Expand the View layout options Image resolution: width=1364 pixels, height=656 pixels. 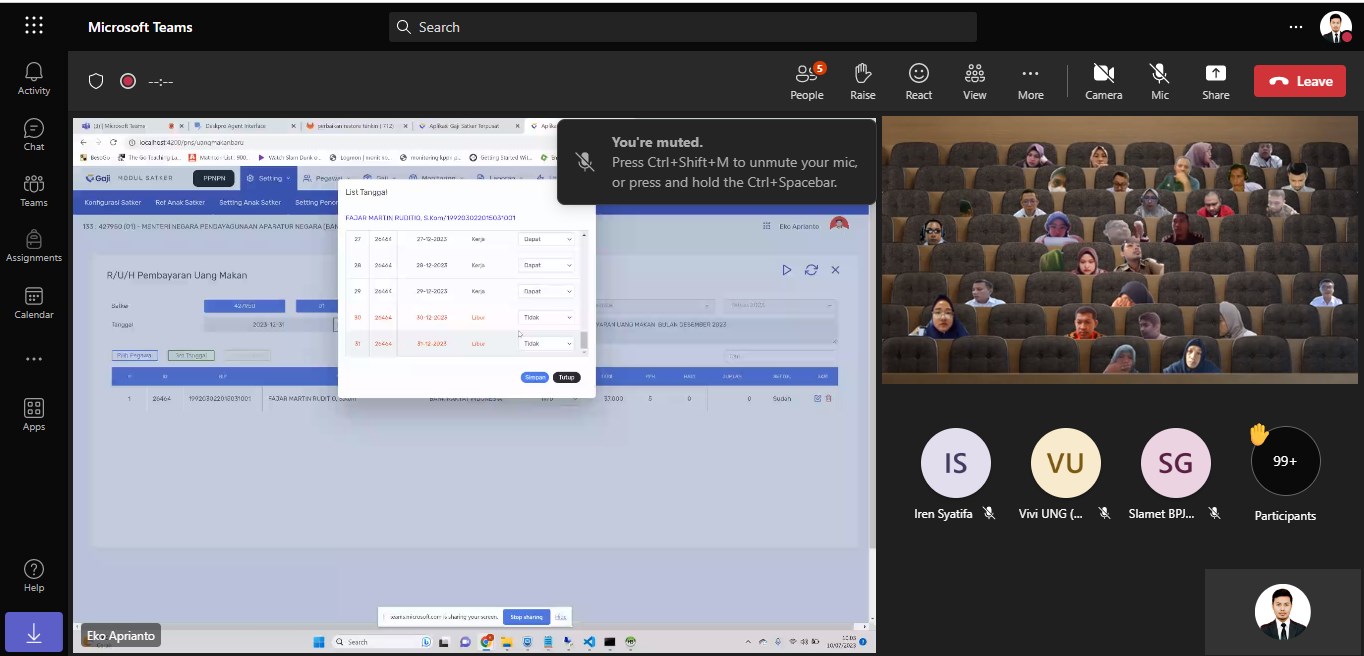point(974,82)
